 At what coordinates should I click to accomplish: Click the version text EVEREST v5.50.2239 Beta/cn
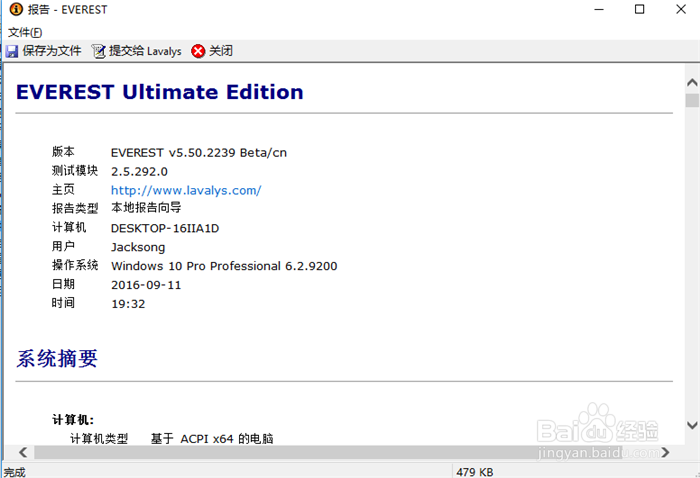click(x=199, y=153)
